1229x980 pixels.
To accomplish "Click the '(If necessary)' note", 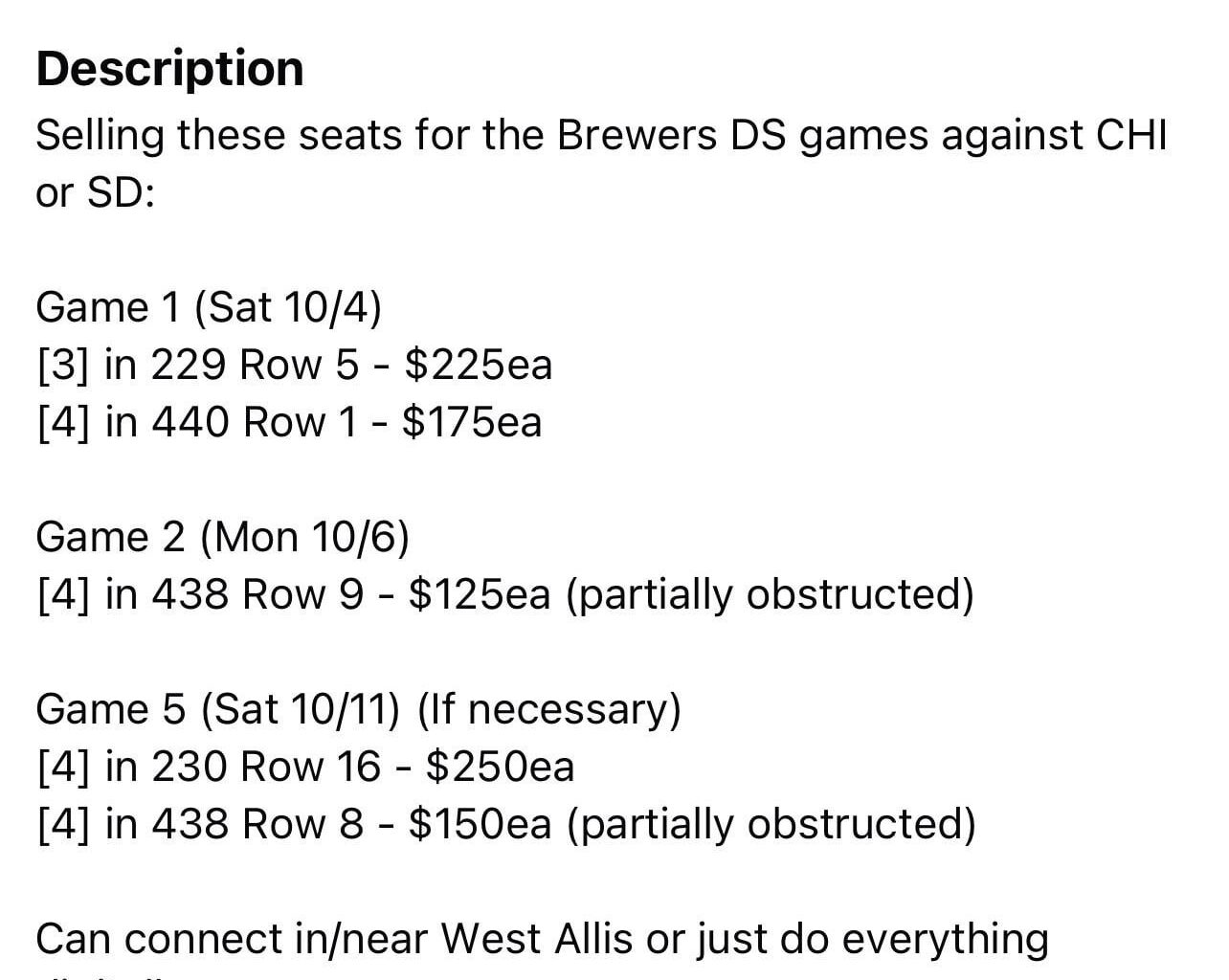I will (x=549, y=710).
